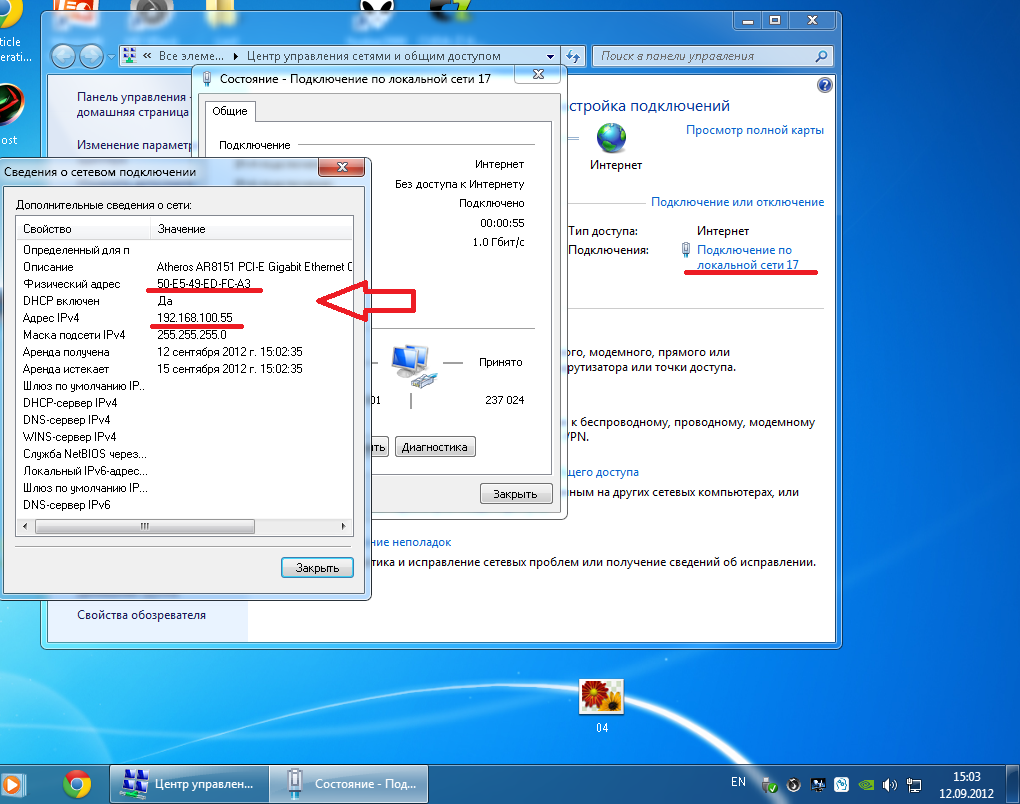Click the safely remove hardware tray icon
Image resolution: width=1020 pixels, height=804 pixels.
(770, 786)
